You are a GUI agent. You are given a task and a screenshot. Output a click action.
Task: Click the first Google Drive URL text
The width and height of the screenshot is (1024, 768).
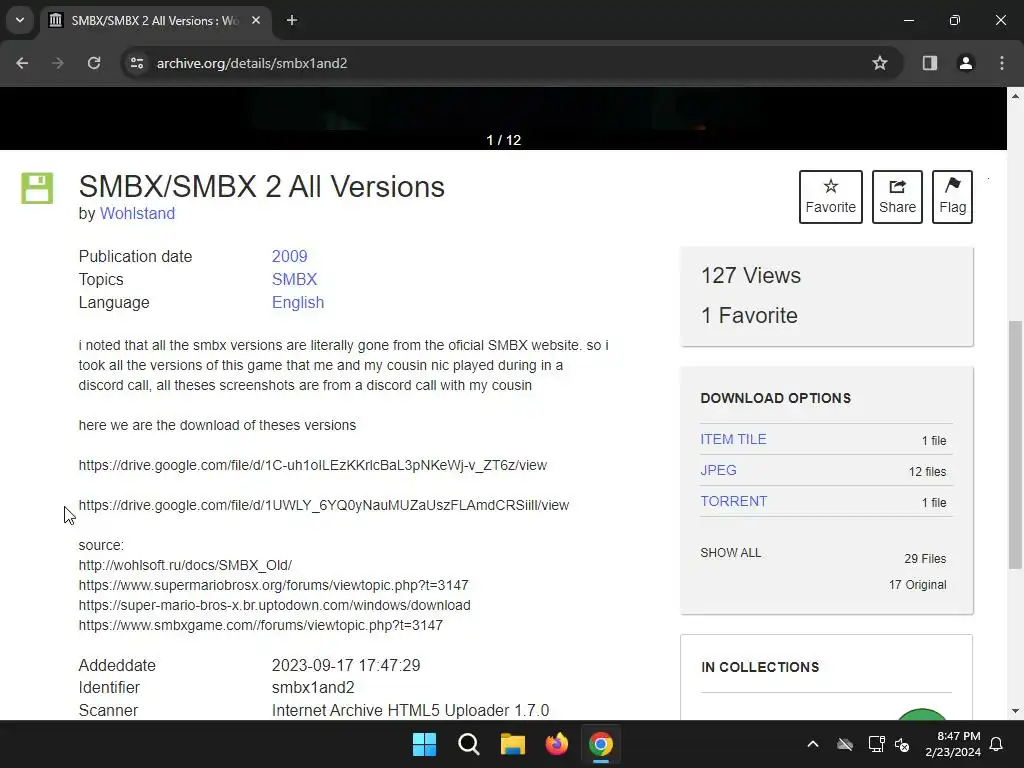[x=313, y=465]
